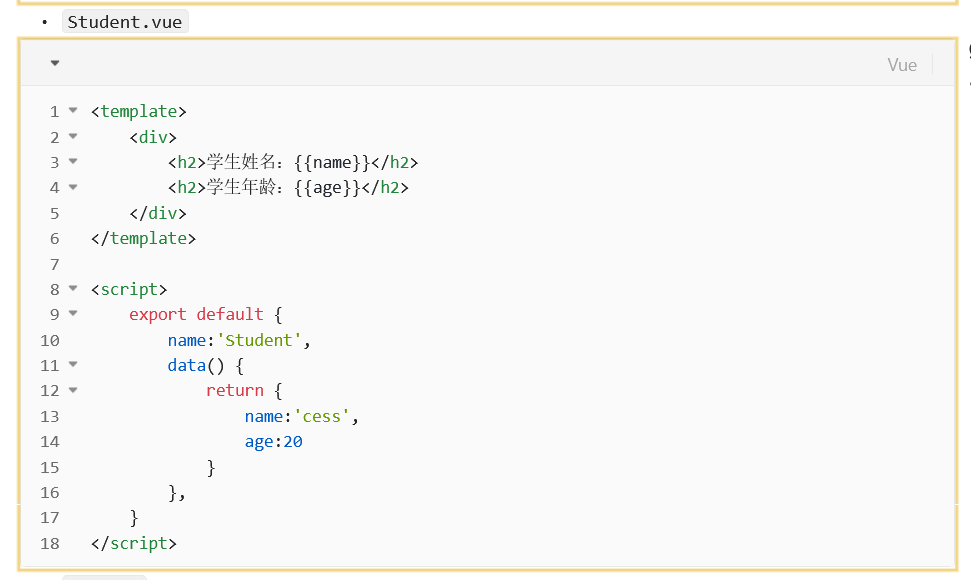
Task: Click the age value 20 on line 14
Action: pyautogui.click(x=293, y=441)
